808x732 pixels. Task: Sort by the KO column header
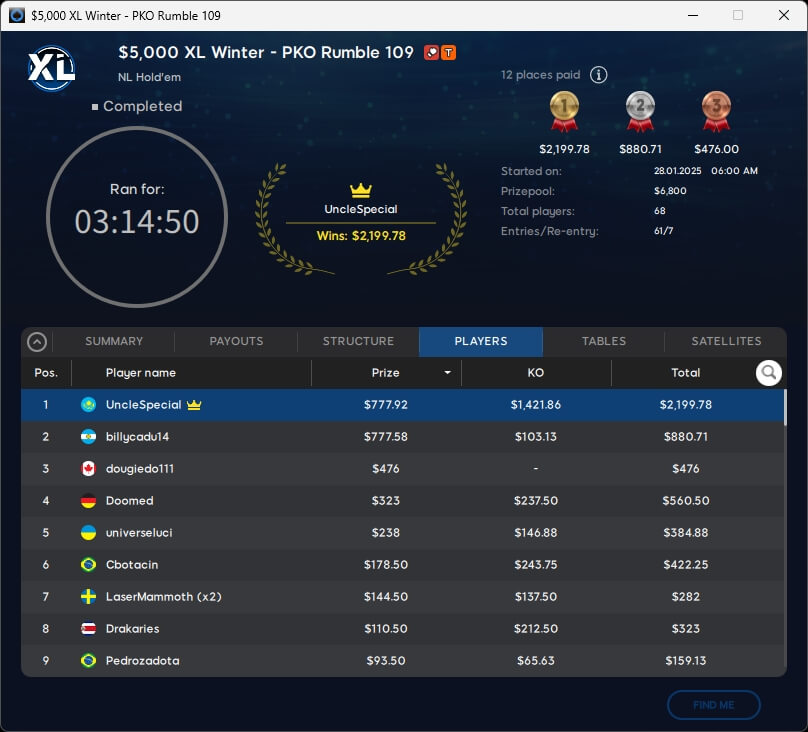click(535, 372)
